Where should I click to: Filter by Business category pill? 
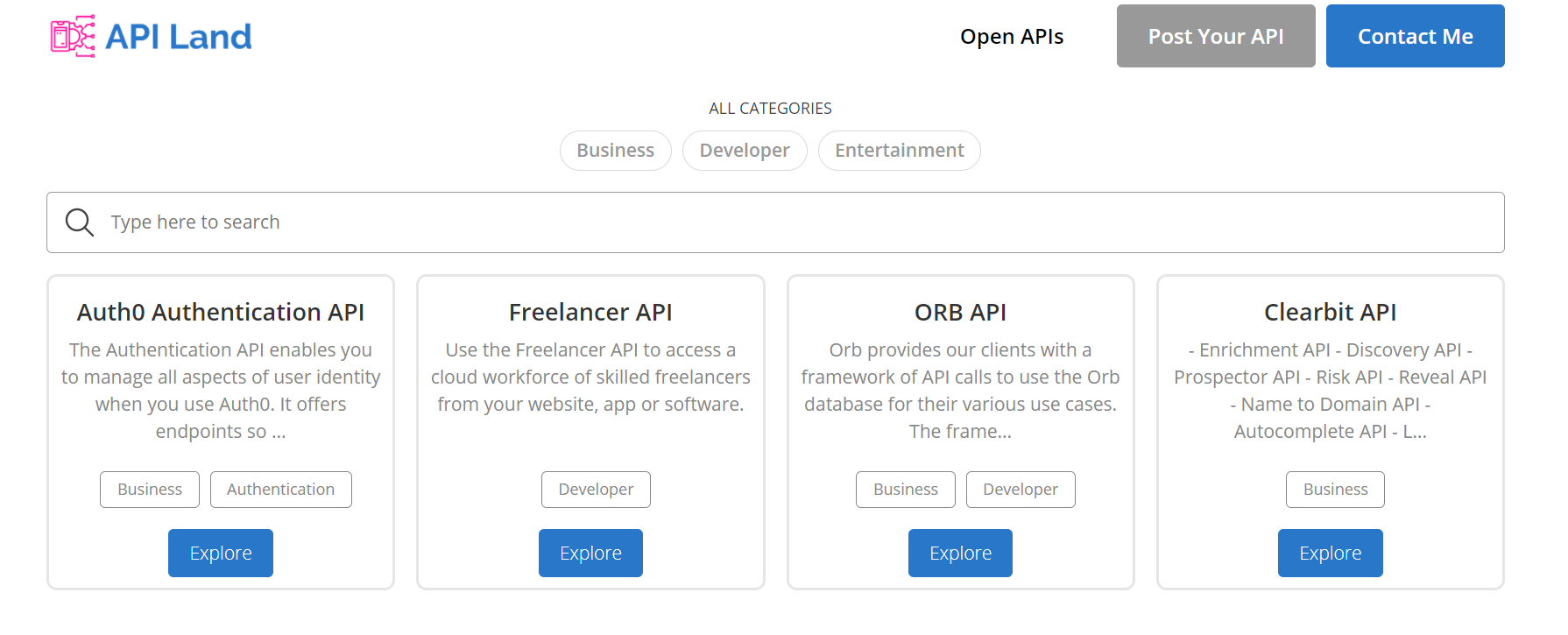[x=616, y=151]
